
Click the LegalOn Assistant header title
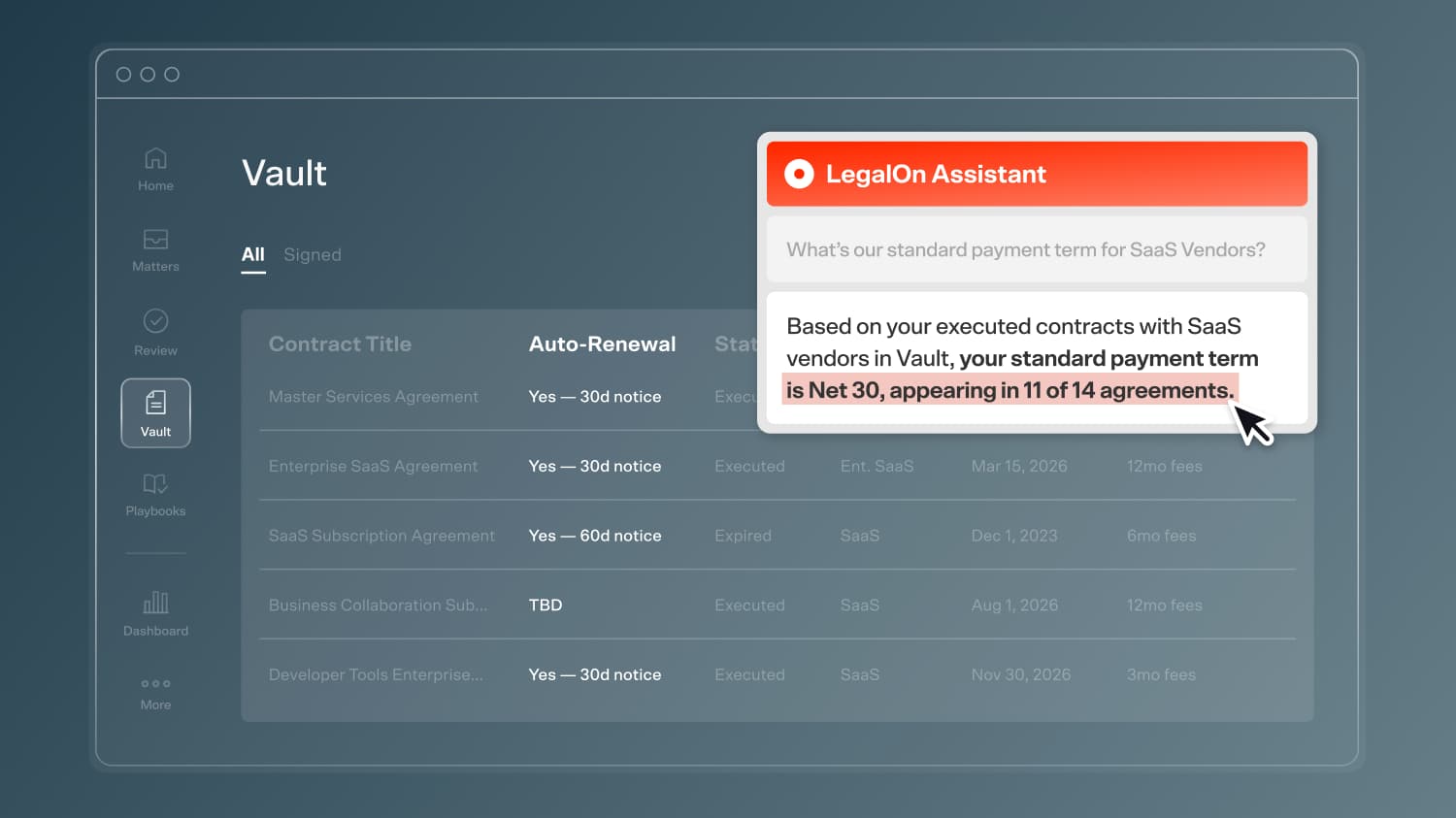click(x=936, y=174)
